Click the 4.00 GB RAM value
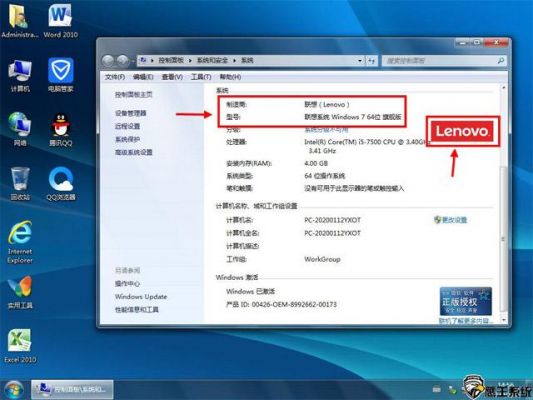 point(316,163)
